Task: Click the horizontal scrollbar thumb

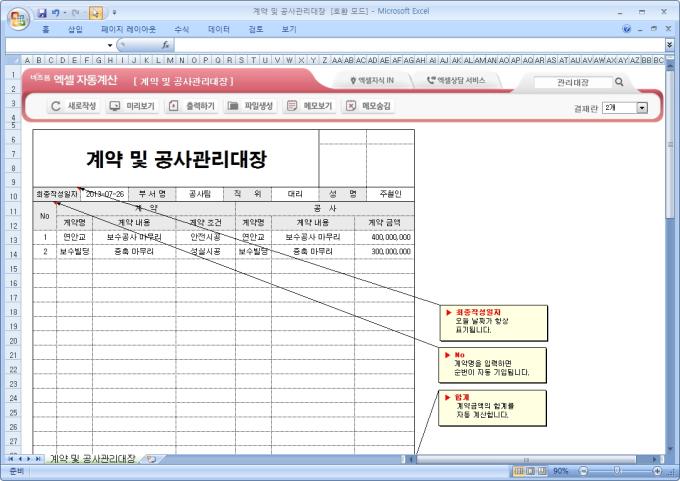Action: (x=526, y=459)
